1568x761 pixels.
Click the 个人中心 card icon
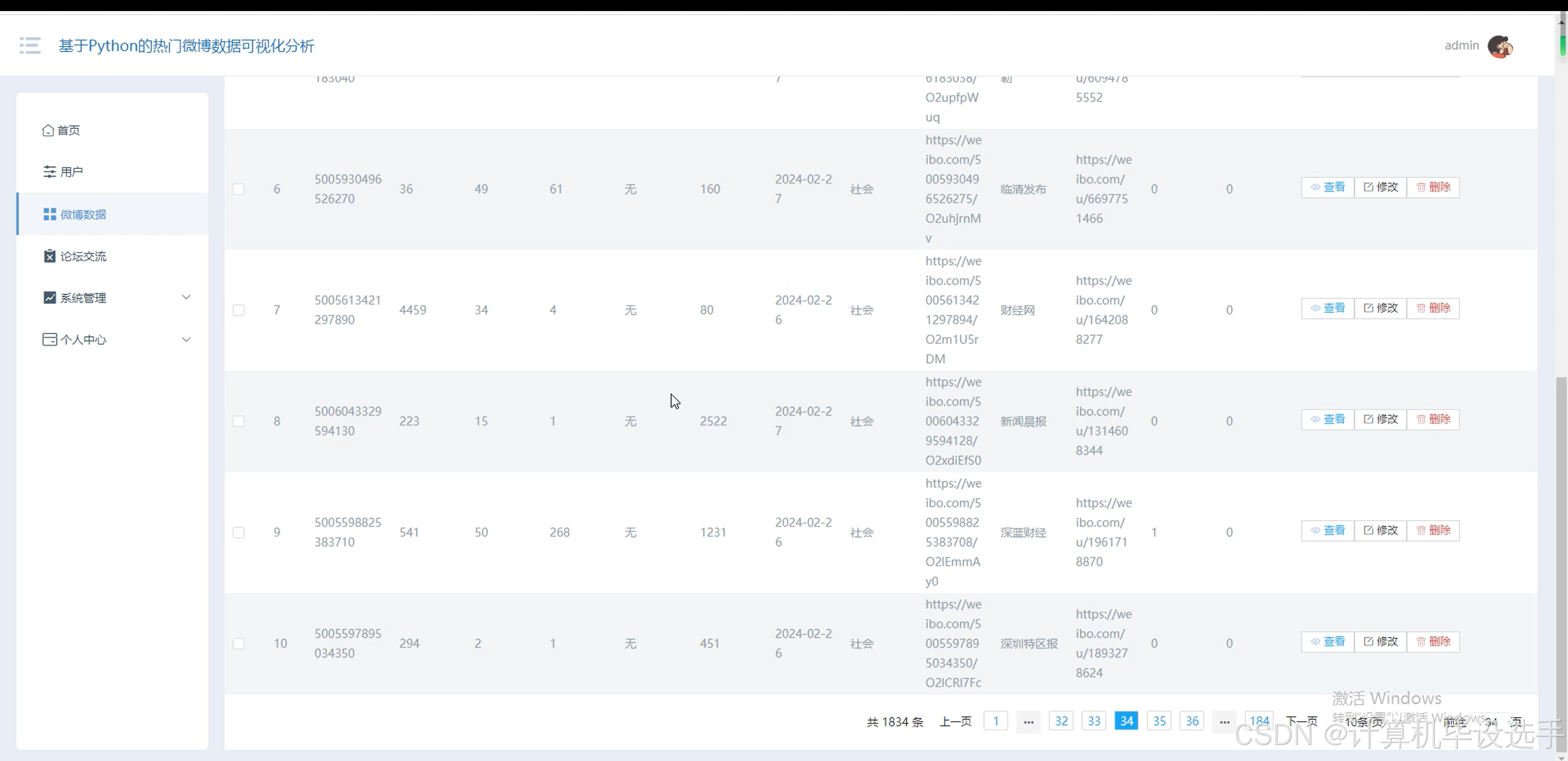coord(49,340)
